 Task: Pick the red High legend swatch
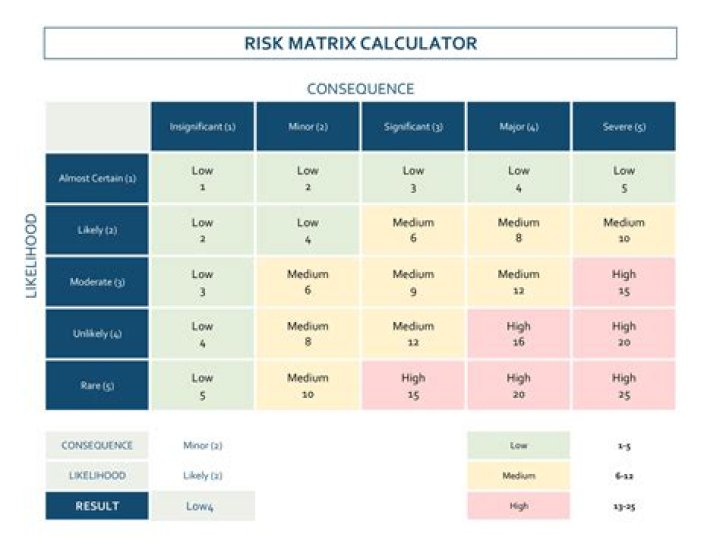point(518,506)
